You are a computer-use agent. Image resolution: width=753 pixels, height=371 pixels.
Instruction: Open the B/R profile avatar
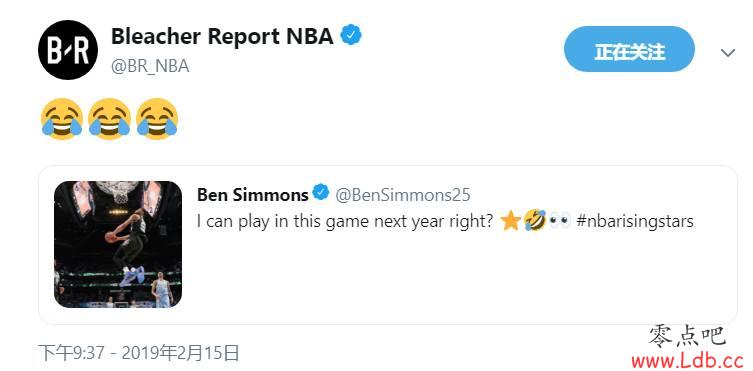pos(68,50)
